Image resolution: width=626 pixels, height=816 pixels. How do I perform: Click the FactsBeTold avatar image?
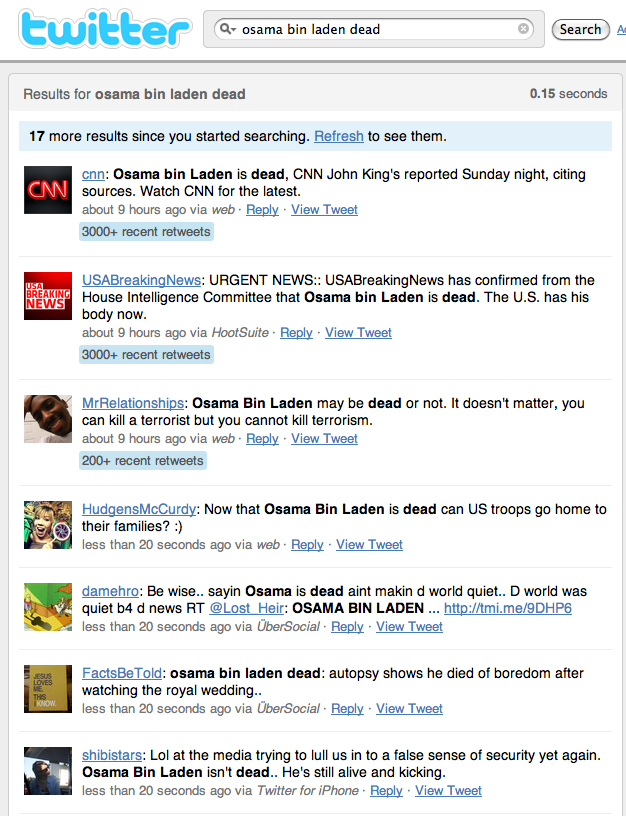click(x=48, y=689)
